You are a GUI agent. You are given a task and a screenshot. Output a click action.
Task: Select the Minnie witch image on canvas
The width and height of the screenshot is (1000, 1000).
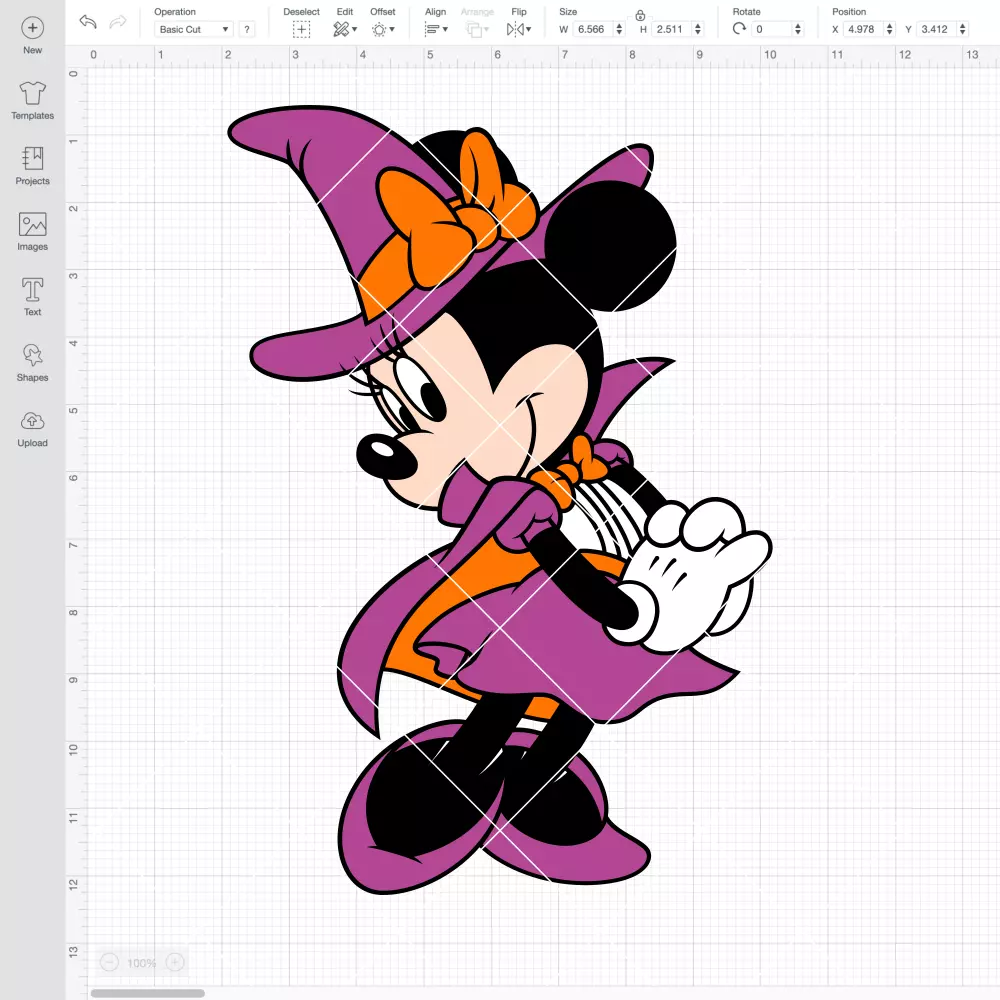point(501,501)
